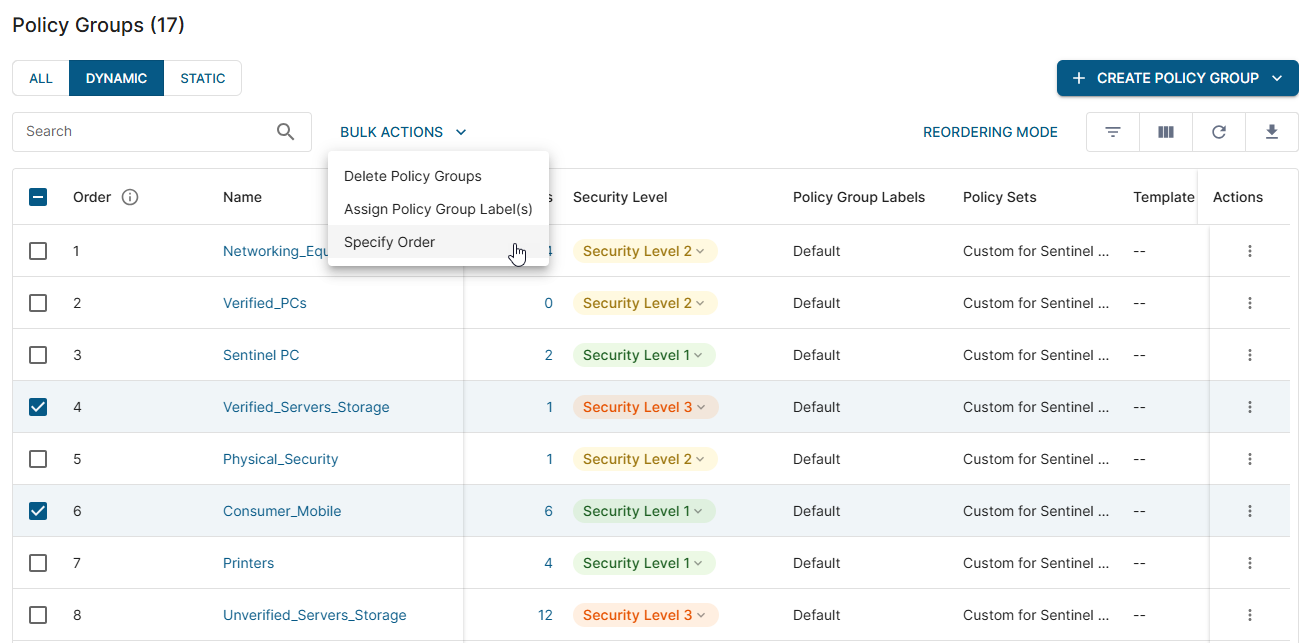Click the filter icon in the toolbar

click(1112, 132)
